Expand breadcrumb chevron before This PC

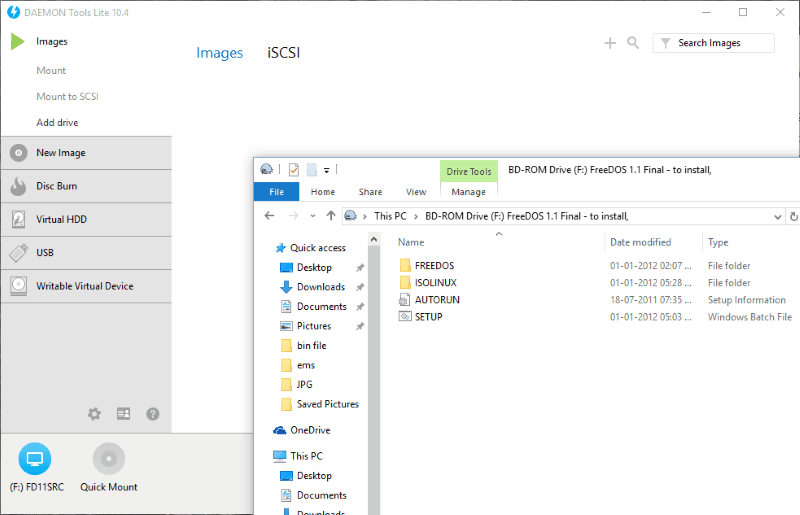(365, 216)
